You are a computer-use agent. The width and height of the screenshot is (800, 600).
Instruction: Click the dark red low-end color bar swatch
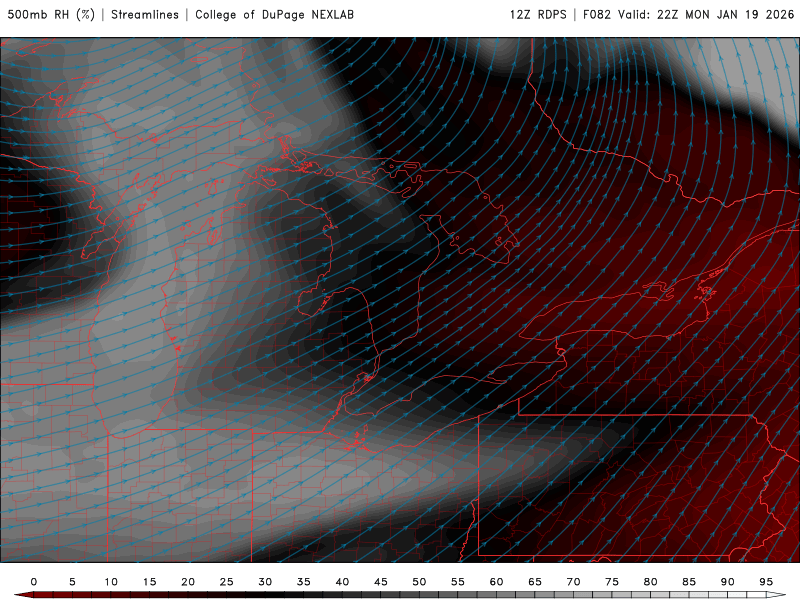coord(24,595)
